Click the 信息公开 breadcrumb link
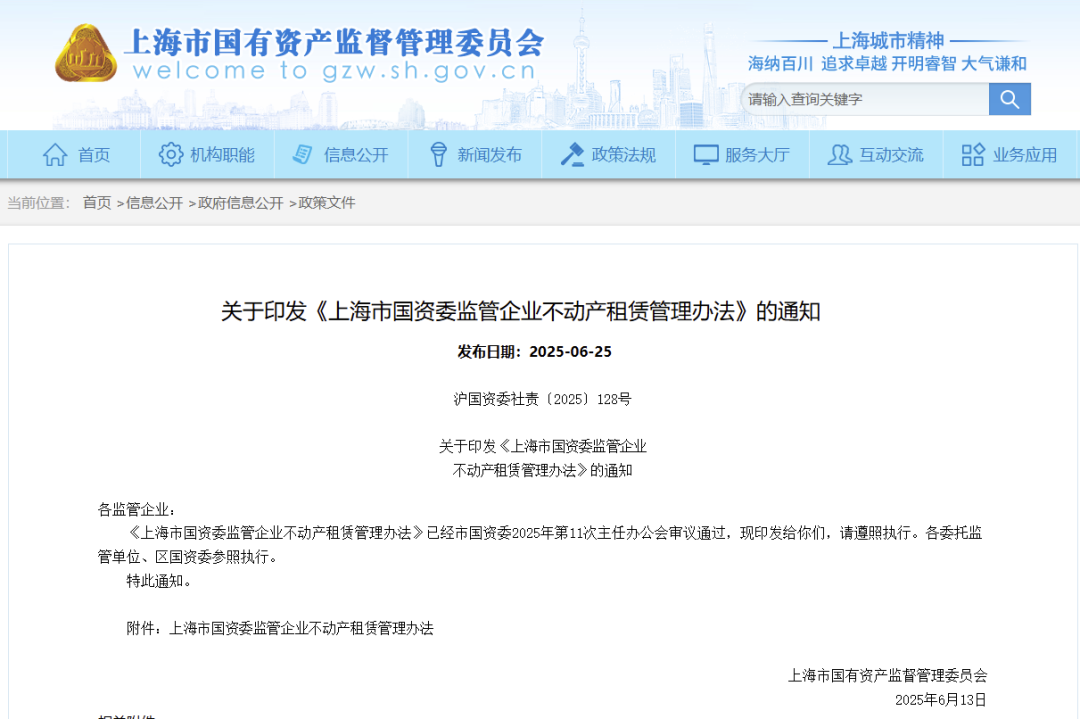Viewport: 1080px width, 719px height. [x=154, y=203]
